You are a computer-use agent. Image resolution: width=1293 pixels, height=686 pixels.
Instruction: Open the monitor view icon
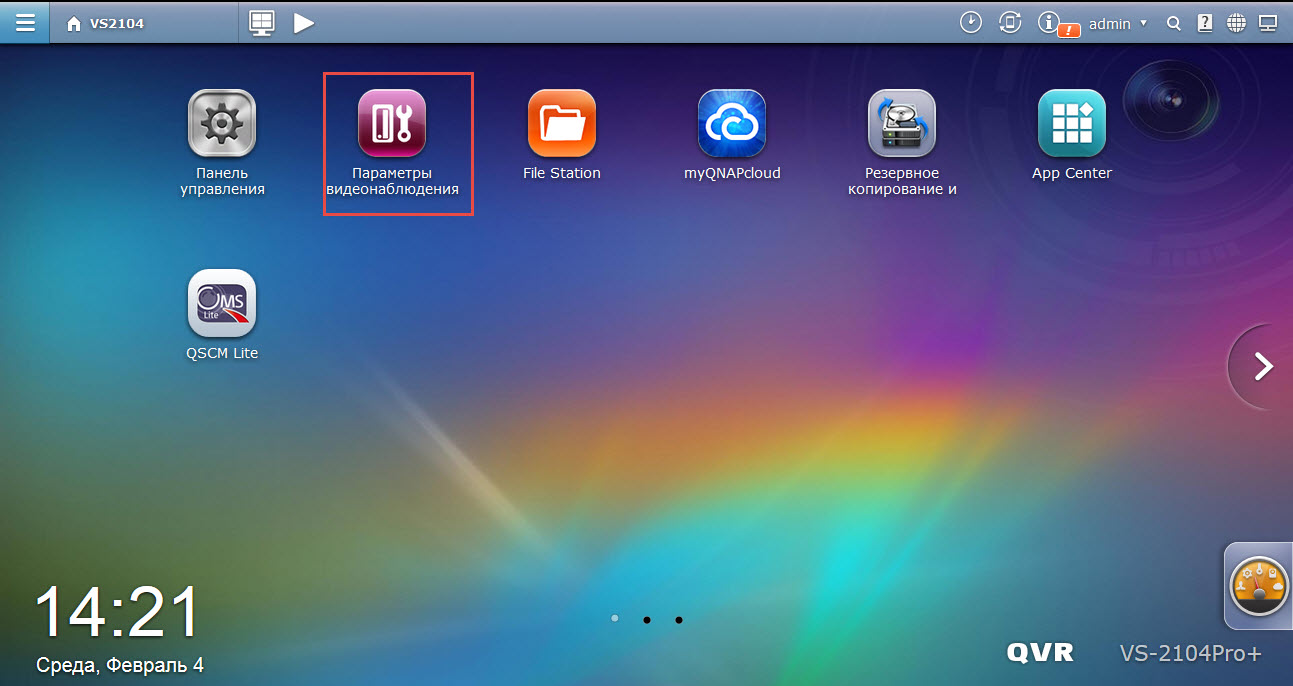[261, 23]
